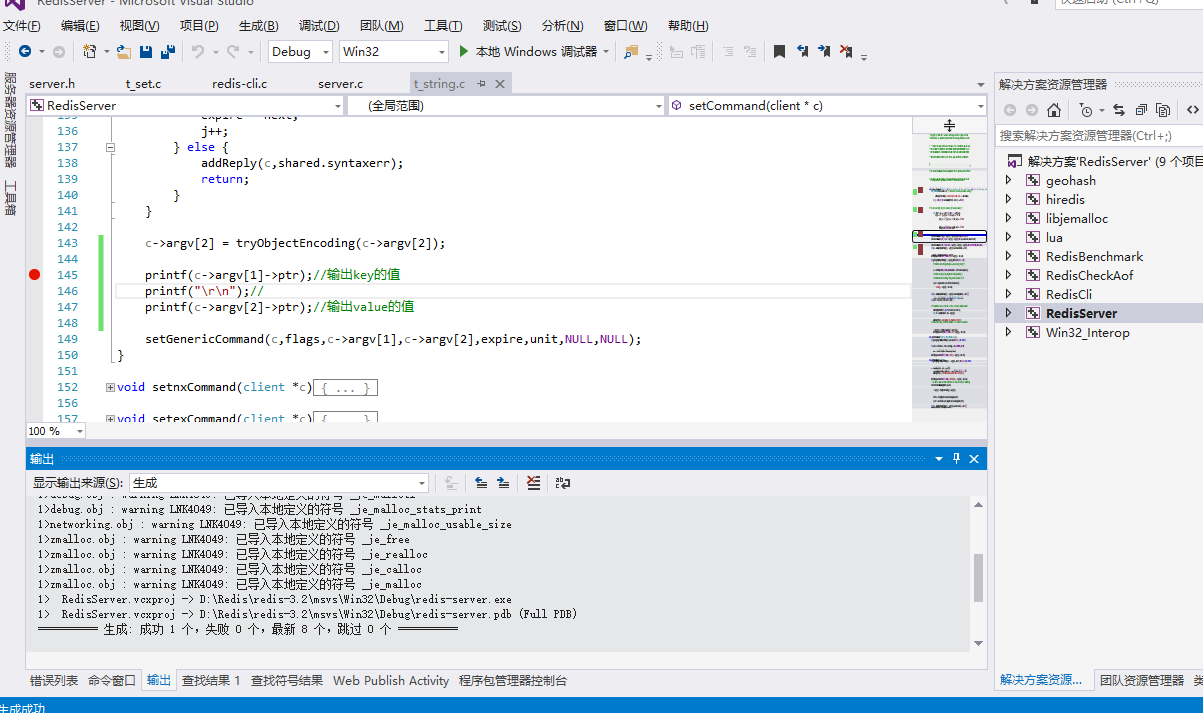Open the Win32 platform dropdown
The height and width of the screenshot is (713, 1203).
point(393,51)
